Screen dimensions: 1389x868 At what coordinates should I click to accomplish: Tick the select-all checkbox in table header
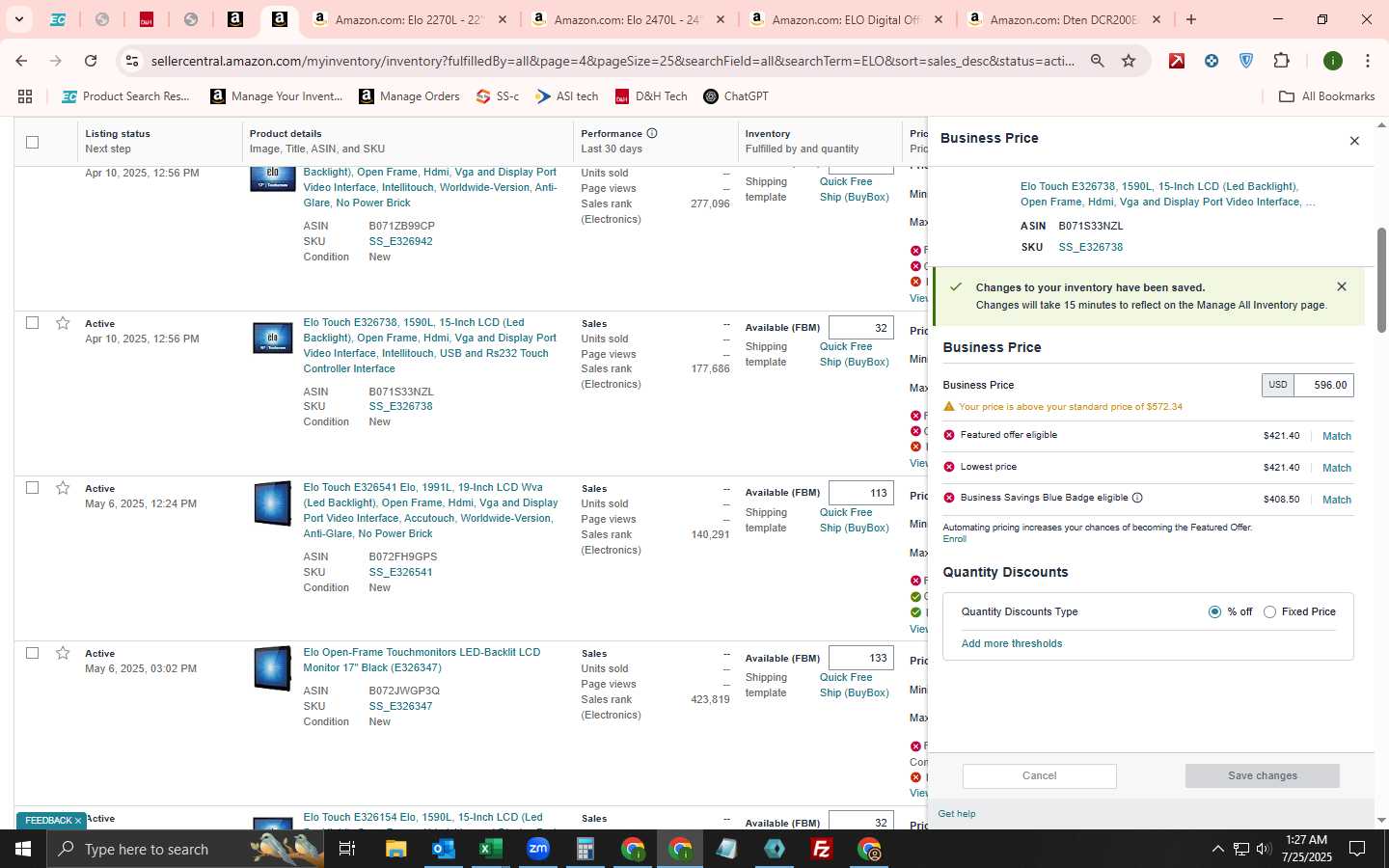click(32, 142)
